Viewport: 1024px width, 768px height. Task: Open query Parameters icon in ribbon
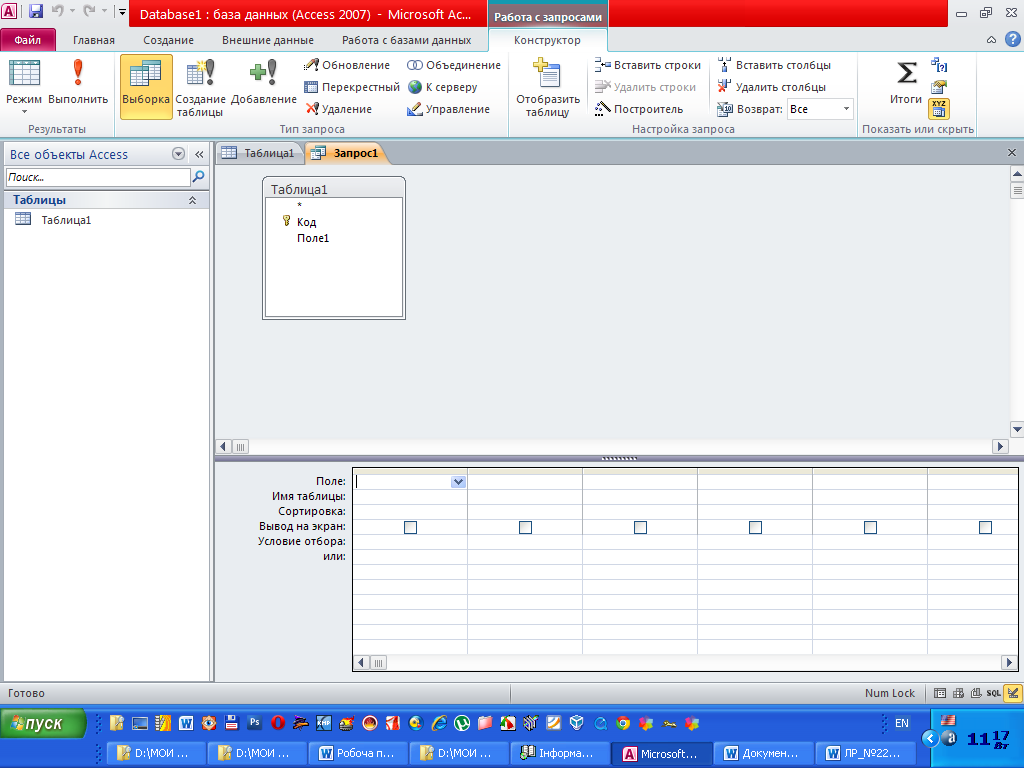[x=939, y=65]
